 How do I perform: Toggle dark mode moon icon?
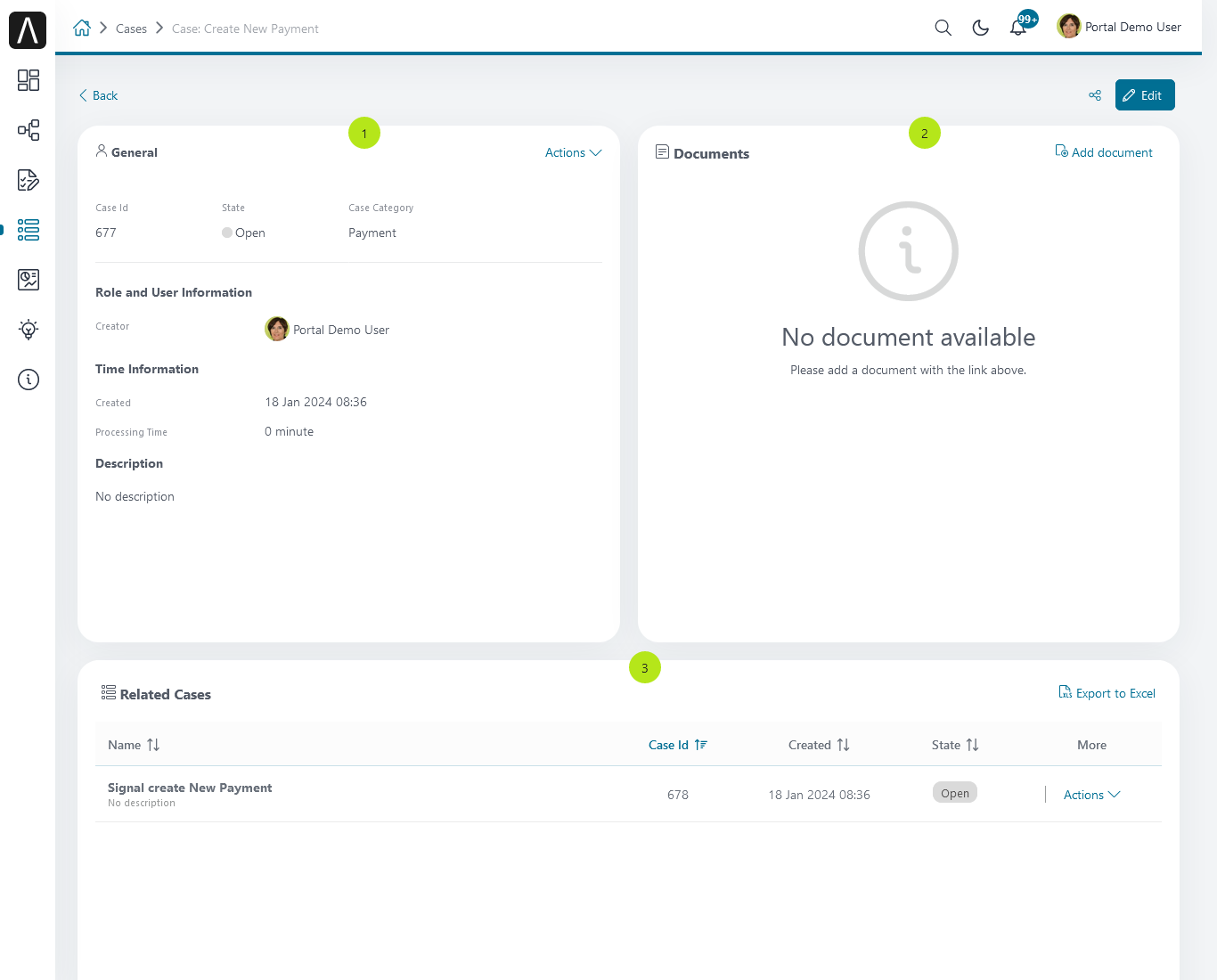tap(980, 28)
